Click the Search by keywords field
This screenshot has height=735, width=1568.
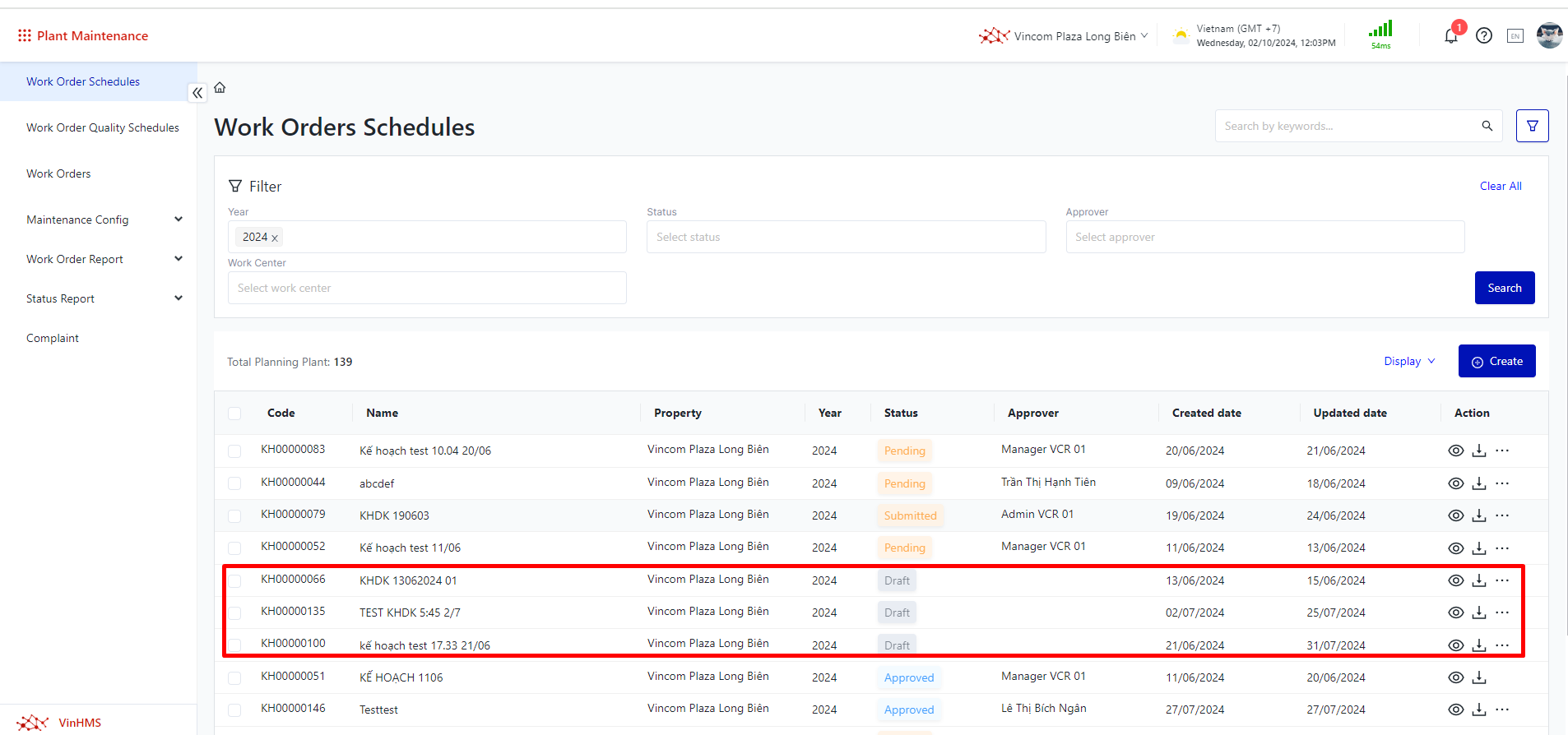click(x=1349, y=126)
